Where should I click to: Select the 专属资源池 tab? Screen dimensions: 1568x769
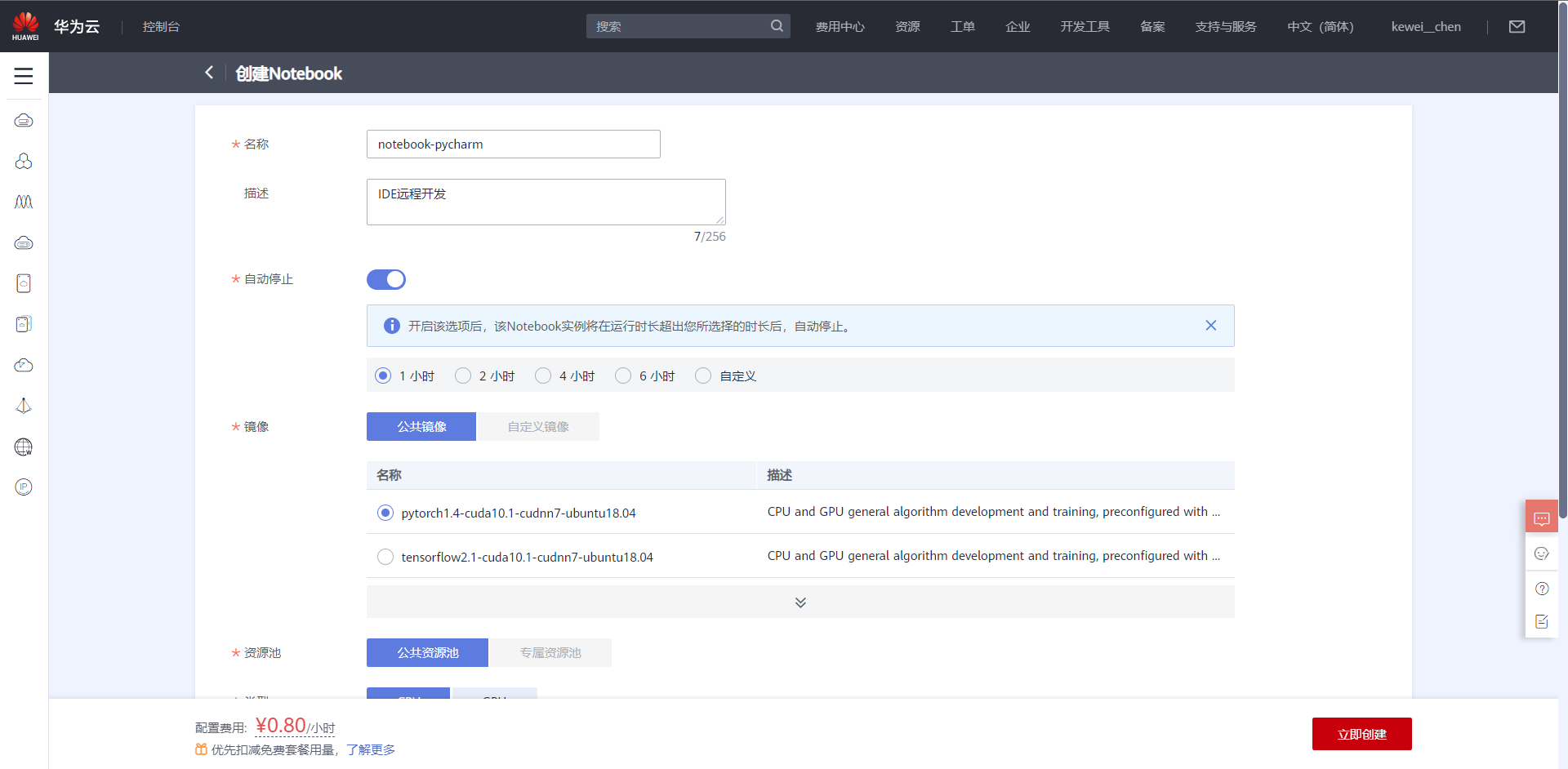click(x=550, y=652)
